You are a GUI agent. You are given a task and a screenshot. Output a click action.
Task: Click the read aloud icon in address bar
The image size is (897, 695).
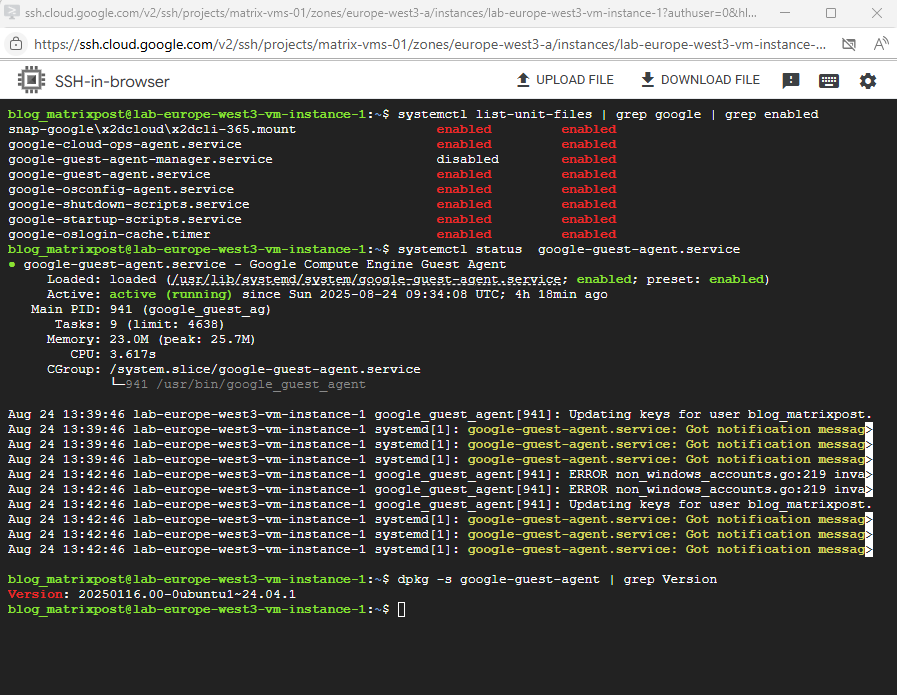(881, 44)
